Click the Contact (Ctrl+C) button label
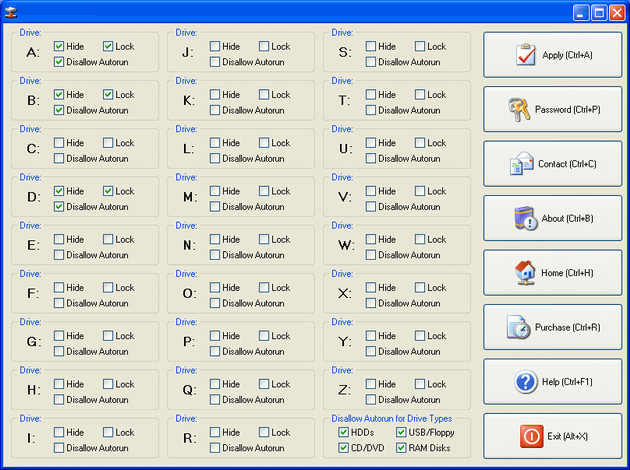630x470 pixels. 567,164
